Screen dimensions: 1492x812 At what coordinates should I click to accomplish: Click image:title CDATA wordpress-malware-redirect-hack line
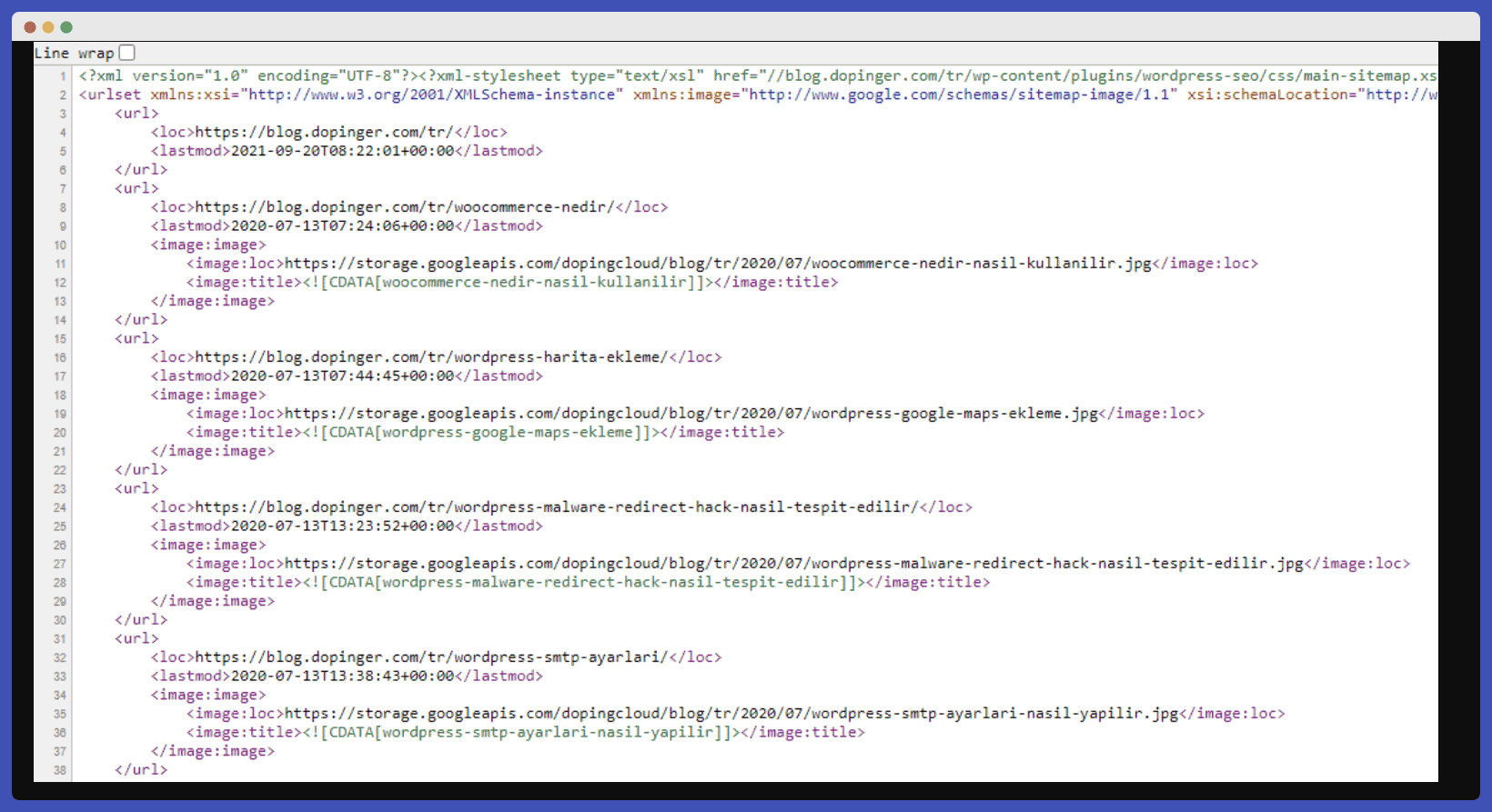[x=588, y=582]
